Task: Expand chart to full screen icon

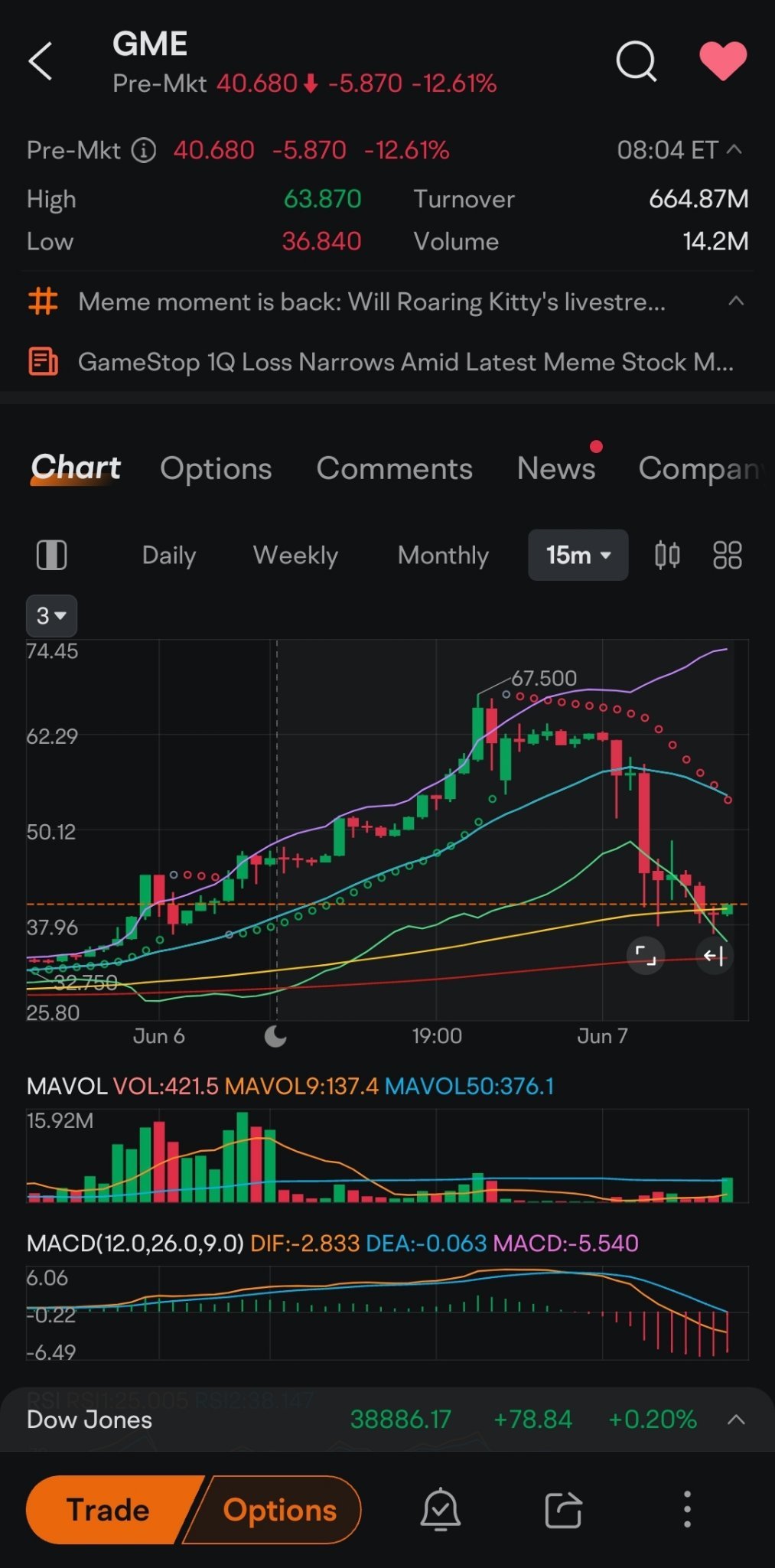Action: (646, 955)
